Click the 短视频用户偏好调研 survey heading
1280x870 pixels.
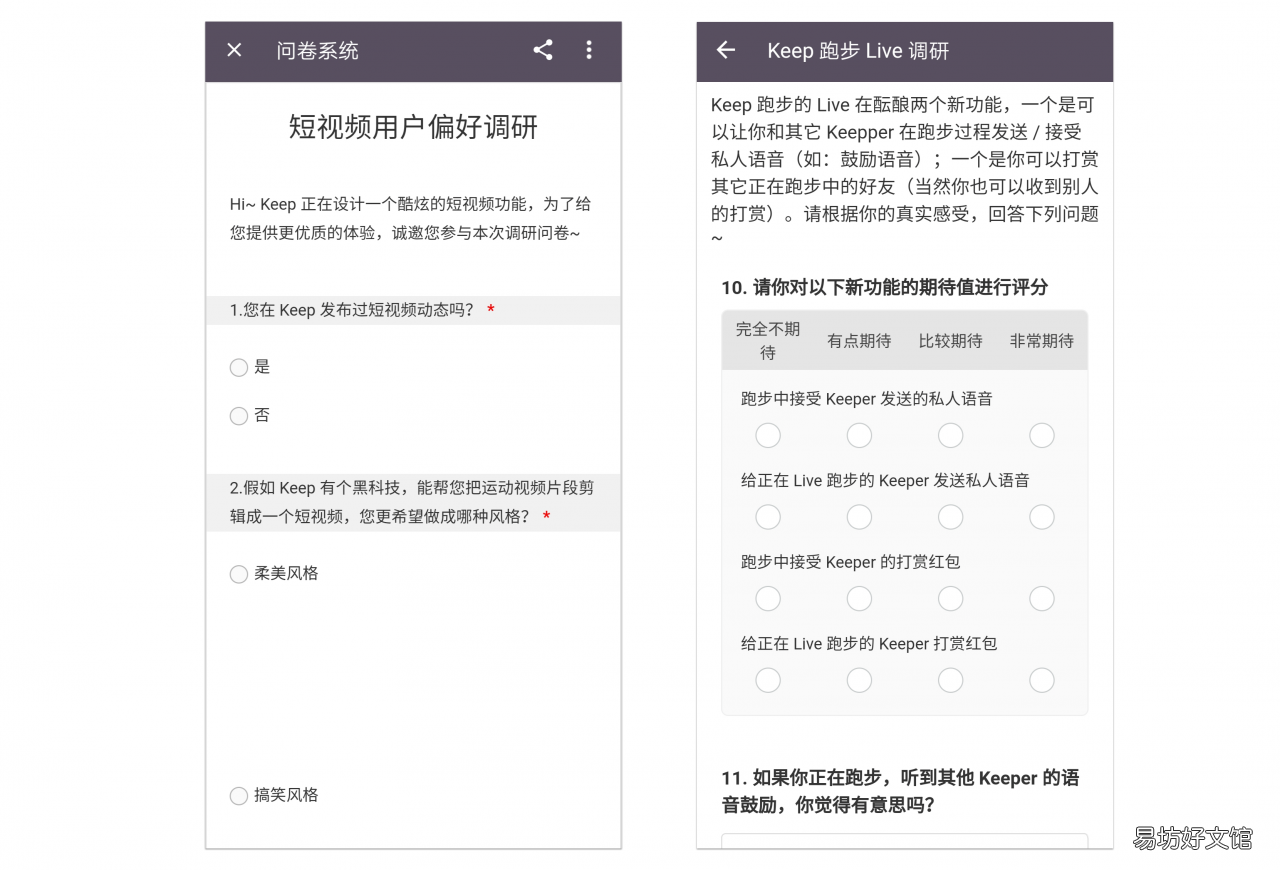coord(413,127)
